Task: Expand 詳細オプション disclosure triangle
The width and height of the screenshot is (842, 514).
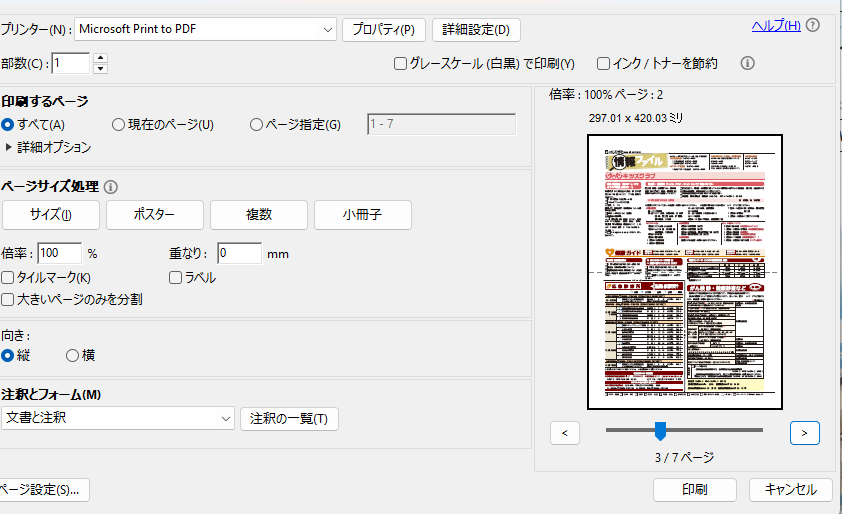Action: click(x=8, y=147)
